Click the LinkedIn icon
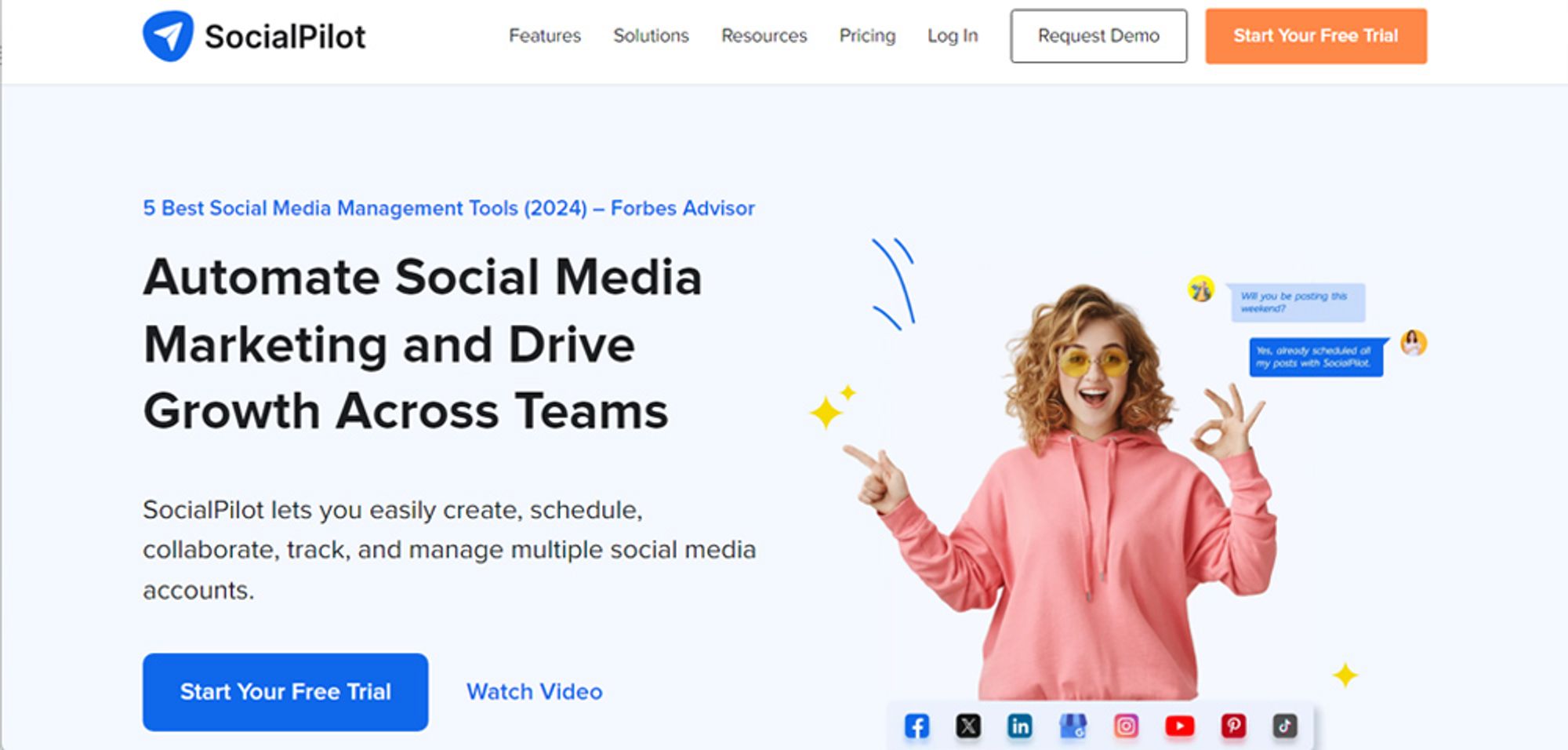The image size is (1568, 750). click(1020, 726)
